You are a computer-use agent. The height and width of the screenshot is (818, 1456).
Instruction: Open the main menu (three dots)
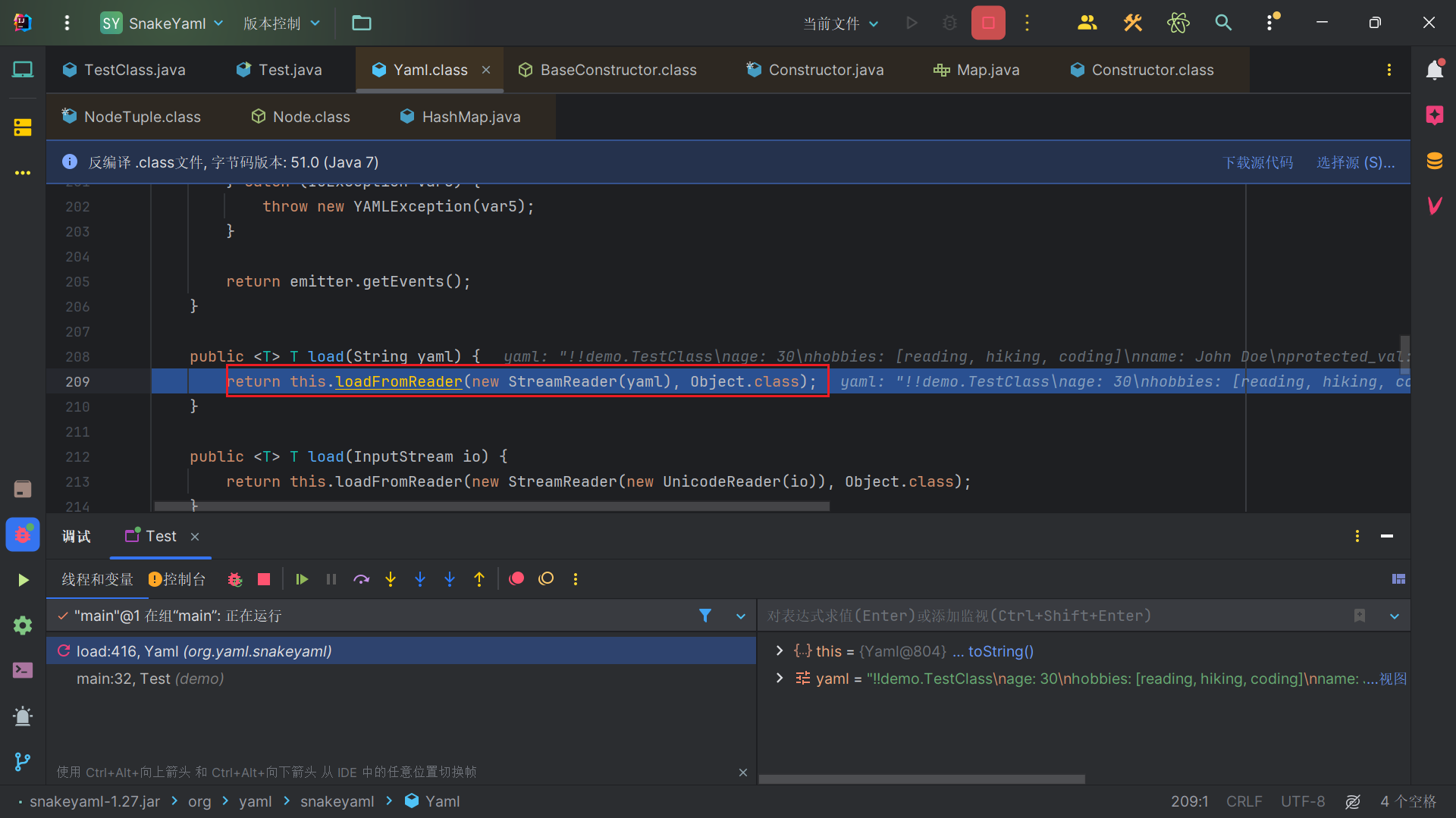pyautogui.click(x=67, y=23)
